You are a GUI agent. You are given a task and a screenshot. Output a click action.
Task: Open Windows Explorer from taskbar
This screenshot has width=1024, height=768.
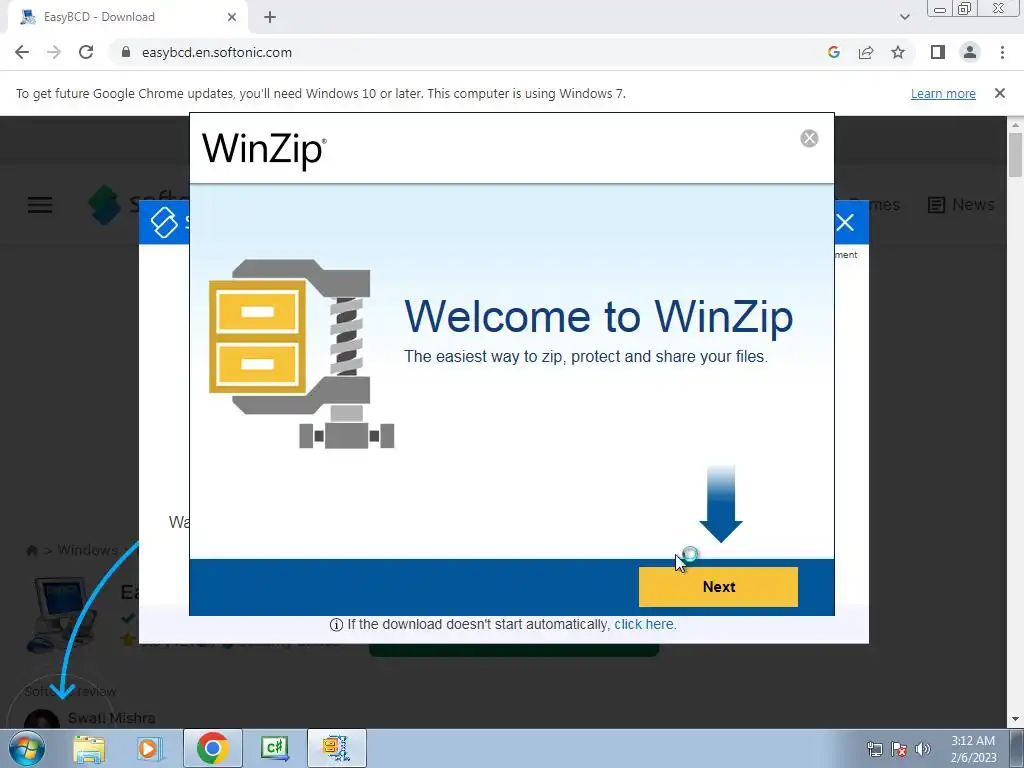[x=89, y=748]
